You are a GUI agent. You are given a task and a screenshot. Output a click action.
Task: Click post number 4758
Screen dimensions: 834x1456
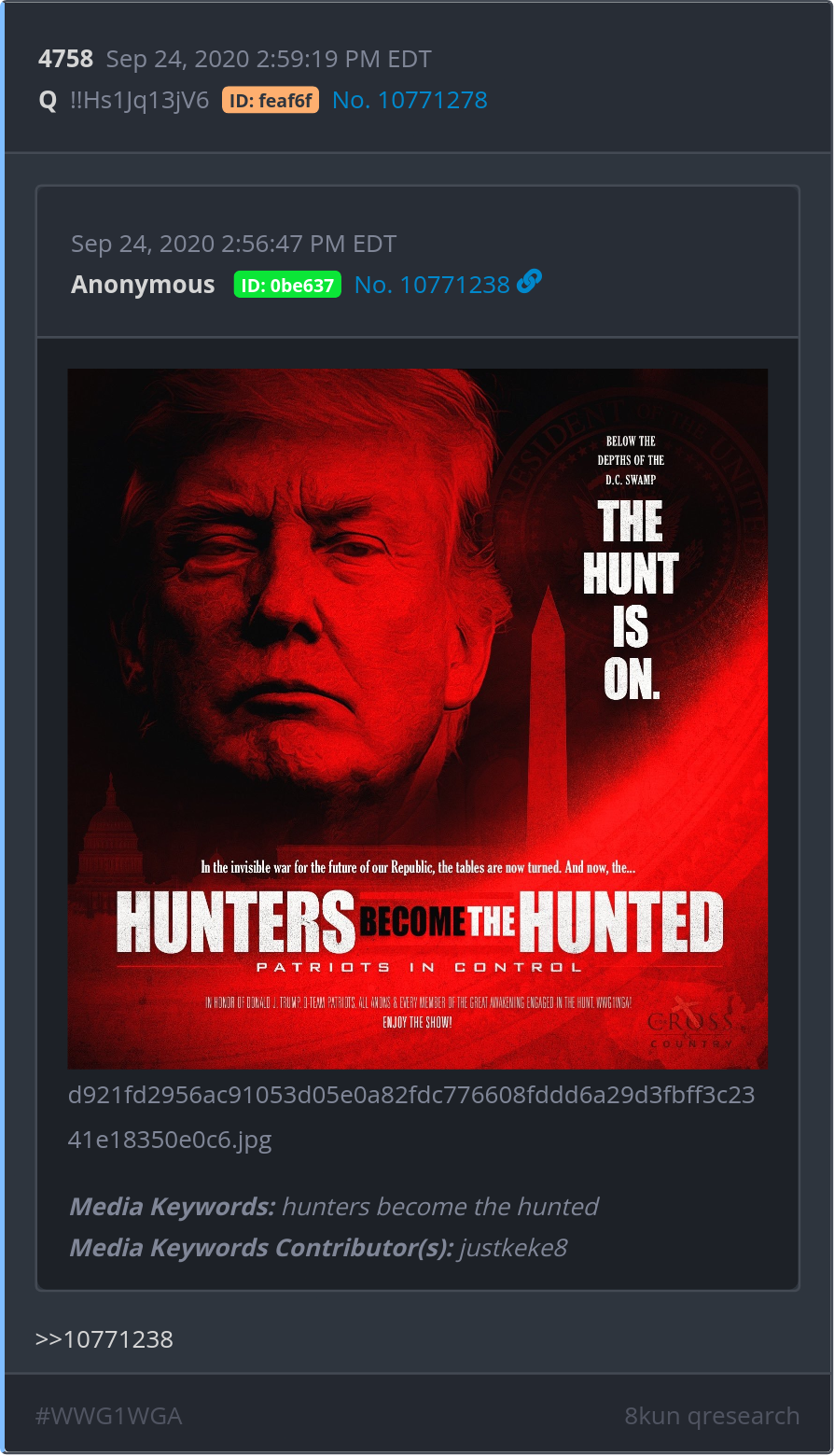[65, 59]
